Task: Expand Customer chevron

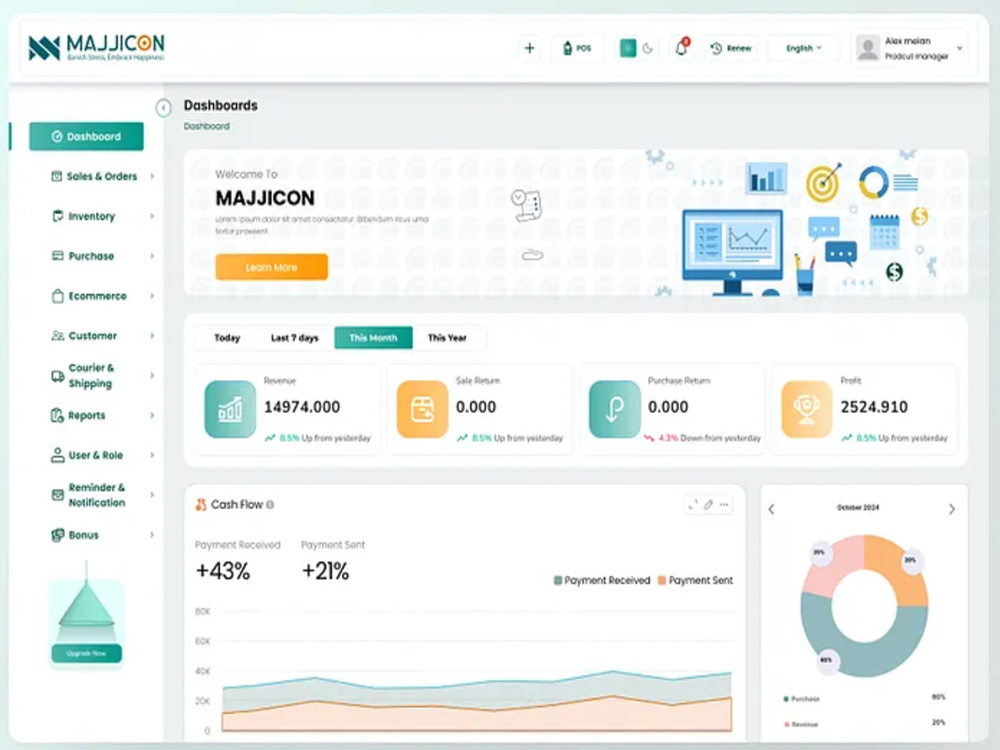Action: [x=152, y=335]
